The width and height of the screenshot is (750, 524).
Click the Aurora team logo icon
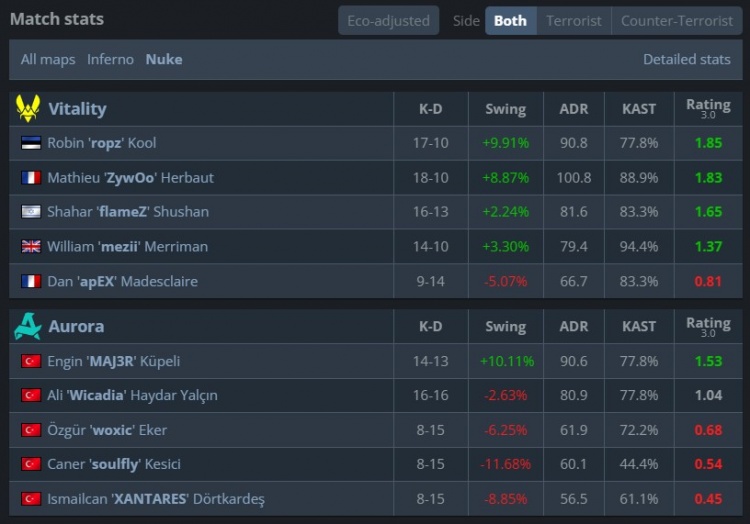[x=28, y=326]
